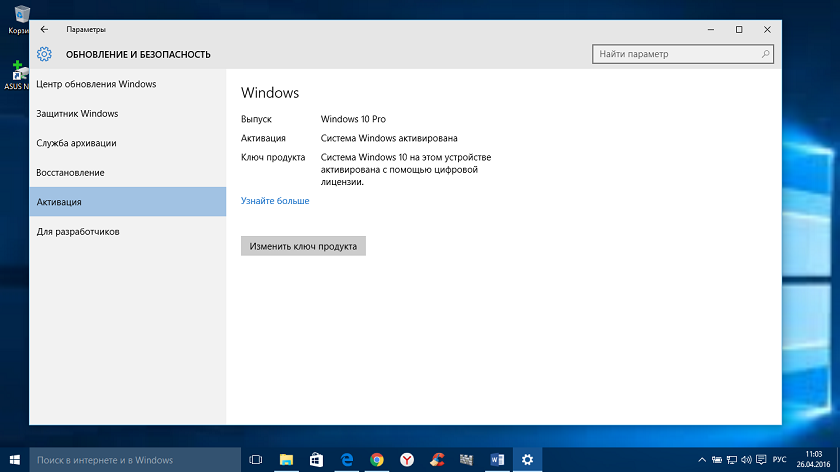Screen dimensions: 840x472
Task: Open the Windows Start menu
Action: pos(14,460)
